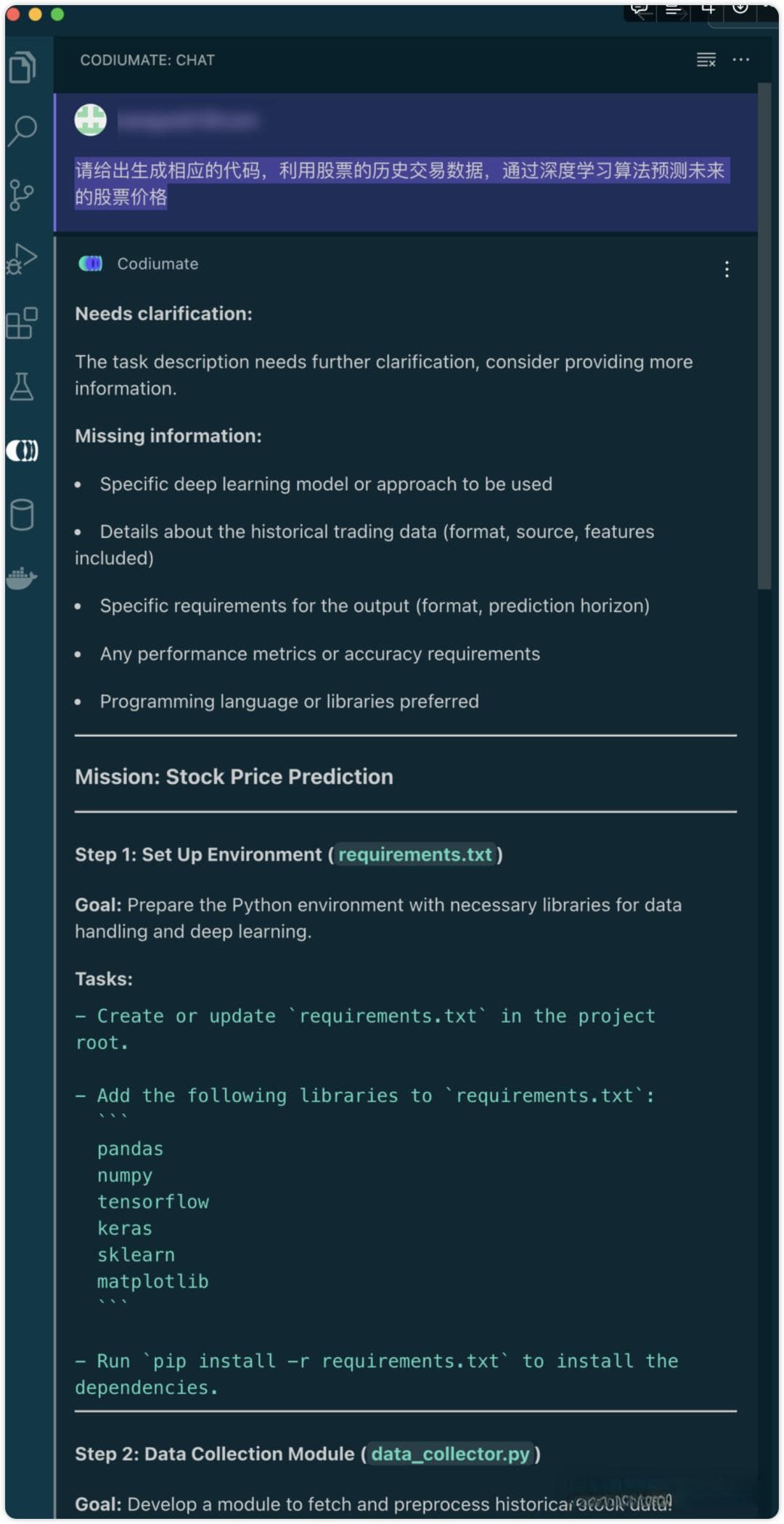The image size is (784, 1524).
Task: Open the Source Control view
Action: click(22, 195)
